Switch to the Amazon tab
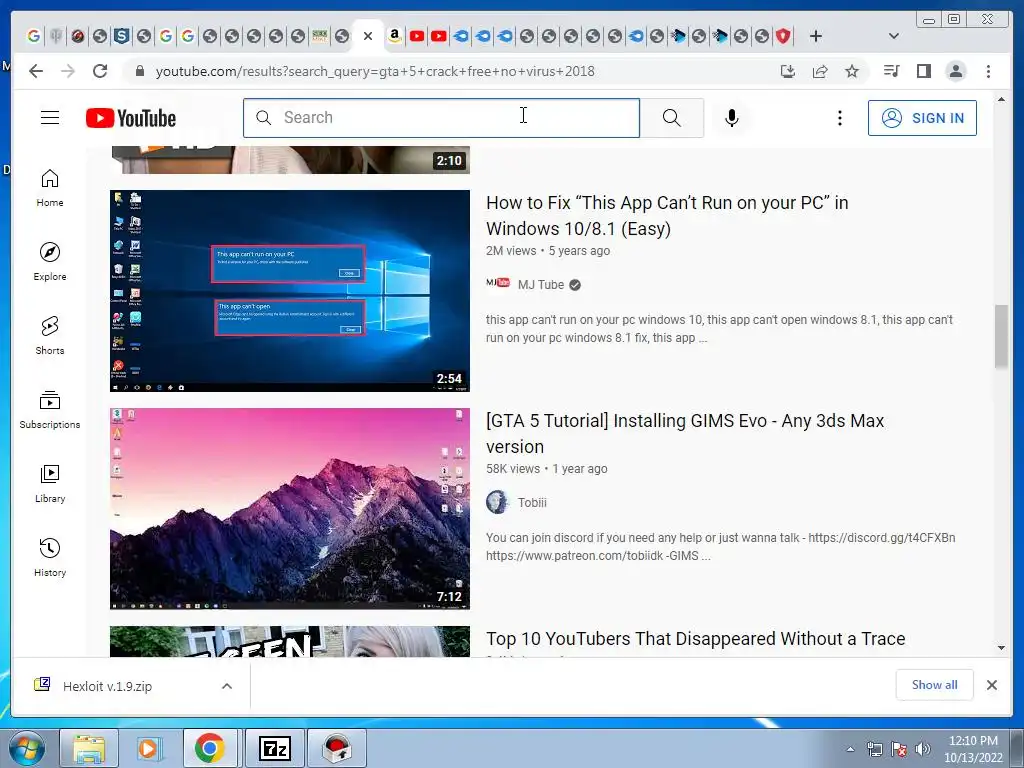 point(394,36)
